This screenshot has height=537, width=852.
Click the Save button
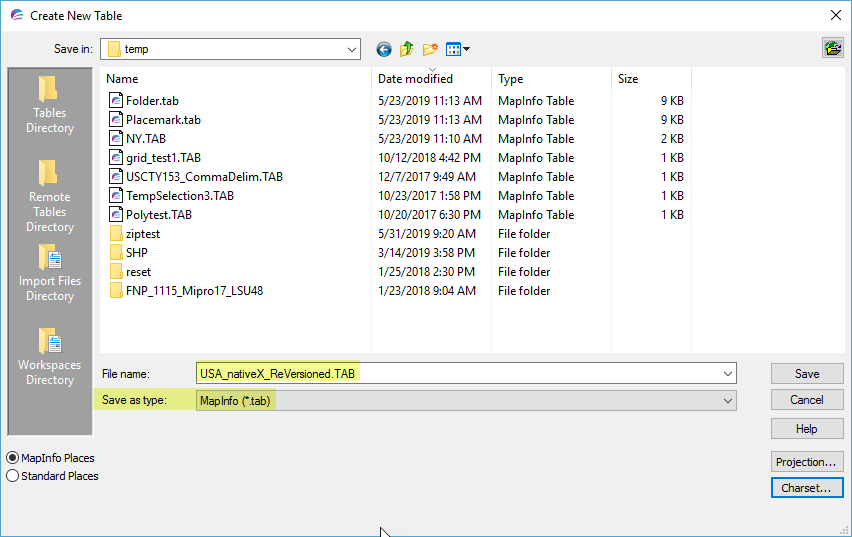click(807, 374)
